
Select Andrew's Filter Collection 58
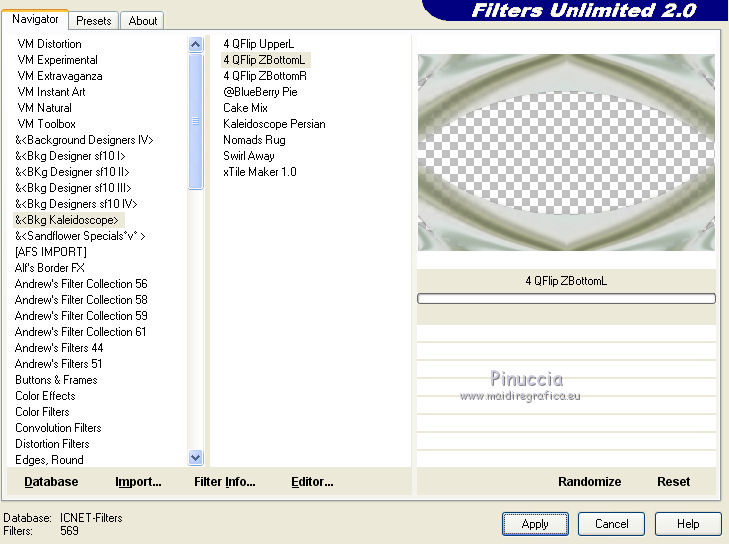tap(81, 300)
